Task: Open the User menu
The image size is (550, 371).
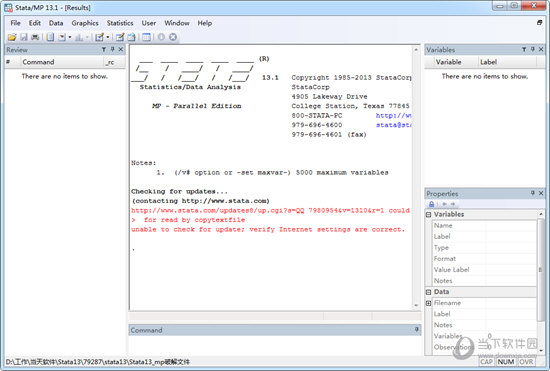Action: tap(149, 23)
